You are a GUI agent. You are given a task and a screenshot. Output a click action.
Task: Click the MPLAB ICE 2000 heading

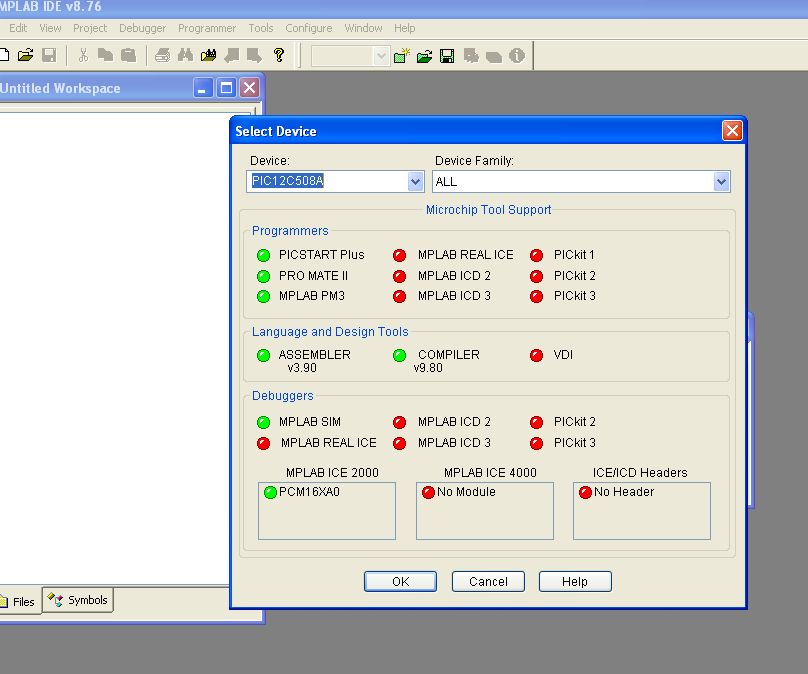332,473
